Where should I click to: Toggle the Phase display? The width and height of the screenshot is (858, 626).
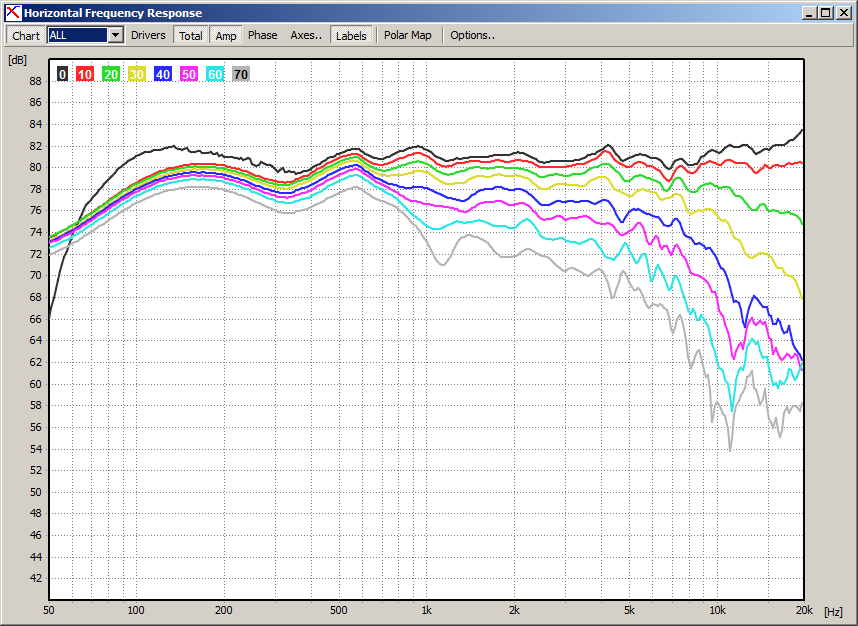click(263, 35)
